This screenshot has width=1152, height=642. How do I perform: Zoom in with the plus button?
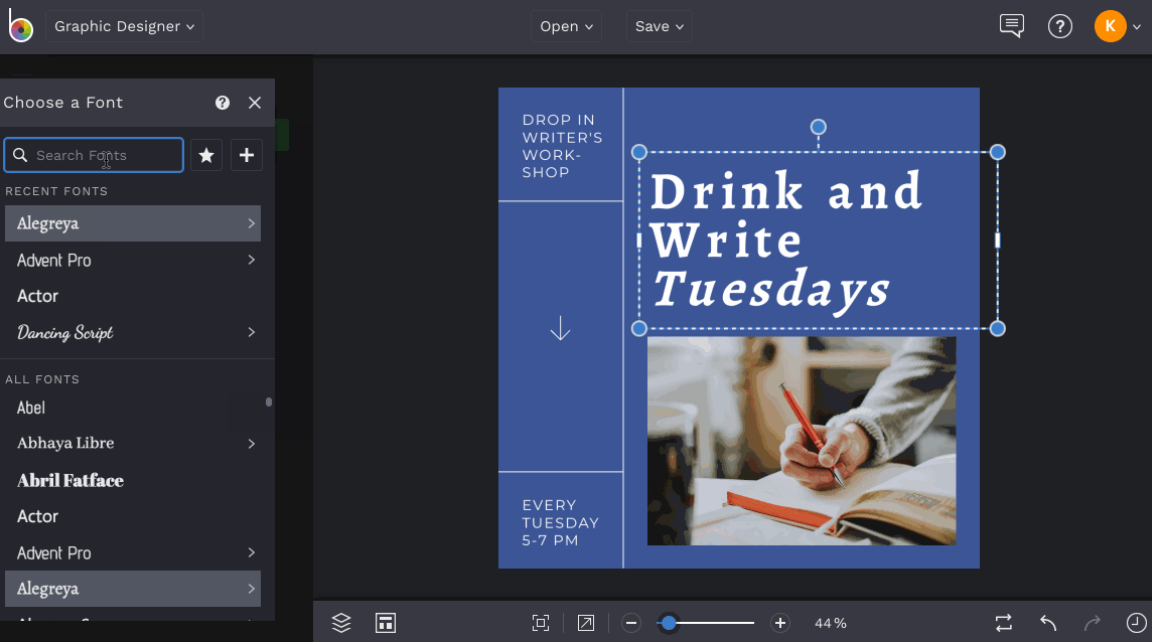[780, 623]
